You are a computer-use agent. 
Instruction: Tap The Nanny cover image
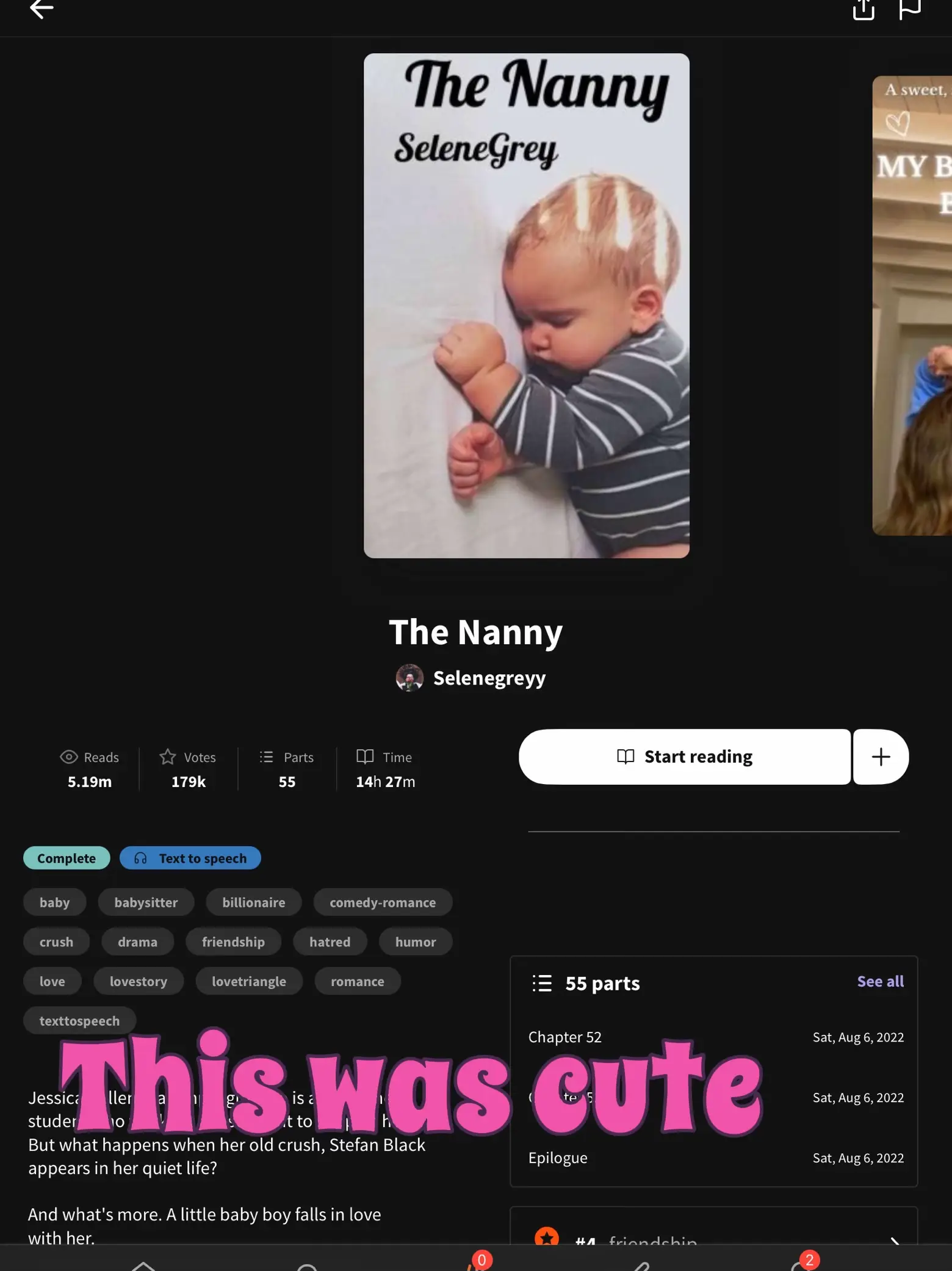point(527,306)
